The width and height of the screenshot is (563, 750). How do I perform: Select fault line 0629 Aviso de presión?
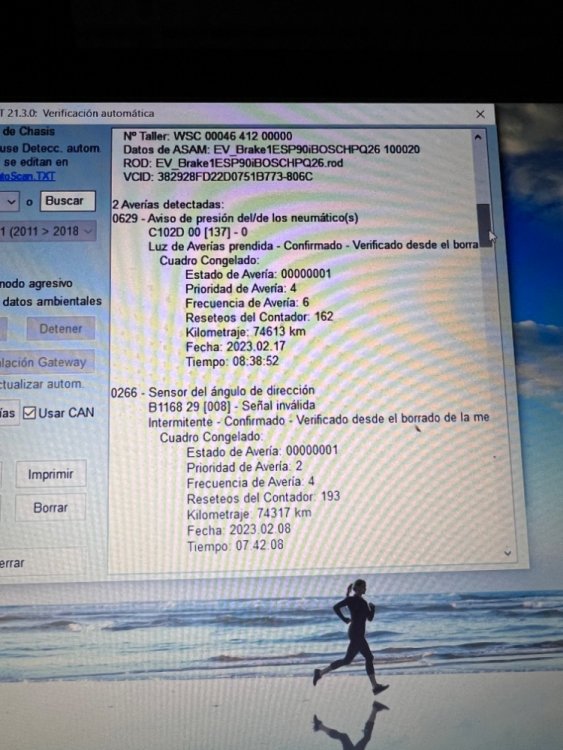tap(235, 218)
